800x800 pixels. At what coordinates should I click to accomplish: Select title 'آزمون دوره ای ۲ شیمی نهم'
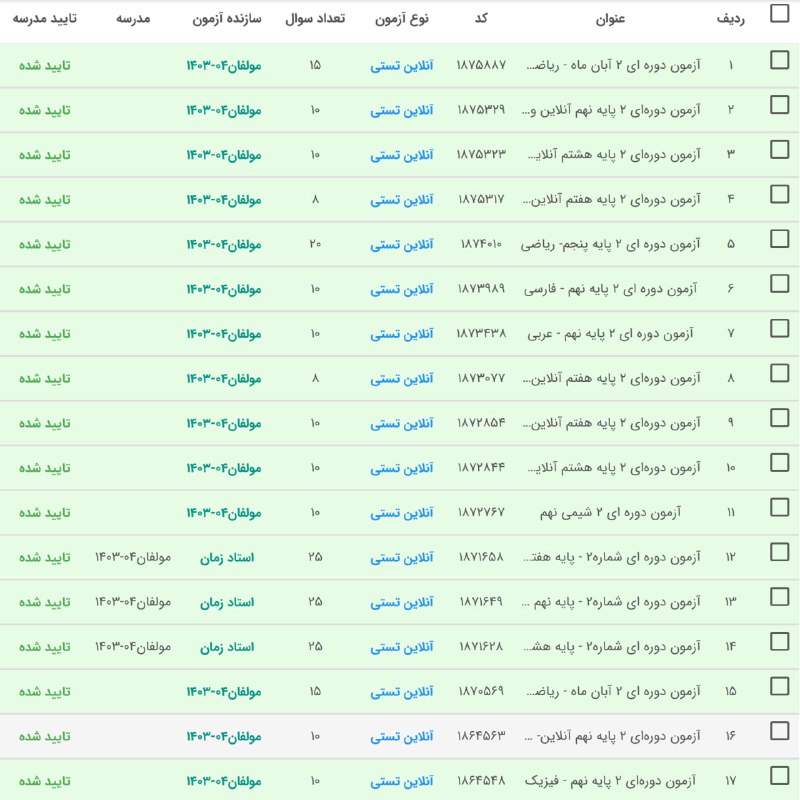point(610,513)
